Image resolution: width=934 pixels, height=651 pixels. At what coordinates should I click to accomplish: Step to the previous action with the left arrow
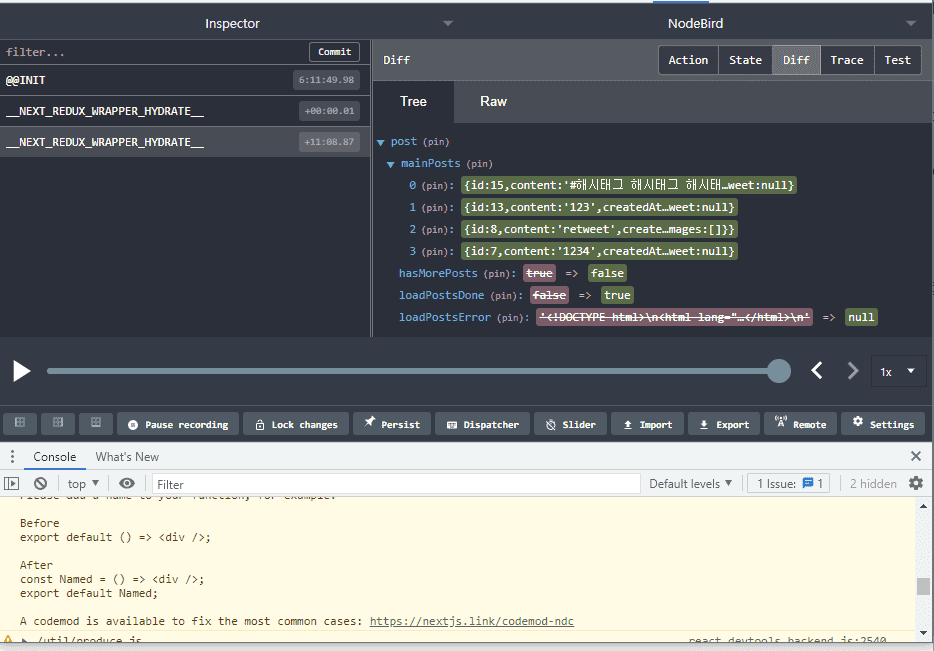[x=817, y=371]
